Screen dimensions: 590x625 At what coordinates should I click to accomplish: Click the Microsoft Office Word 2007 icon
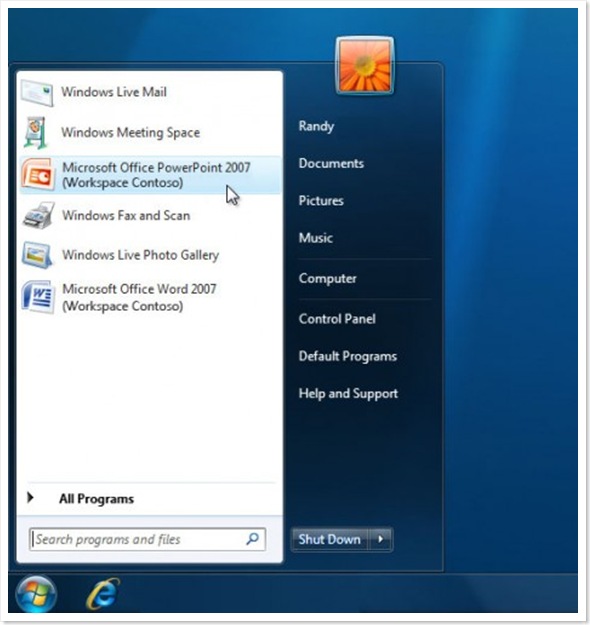click(38, 297)
